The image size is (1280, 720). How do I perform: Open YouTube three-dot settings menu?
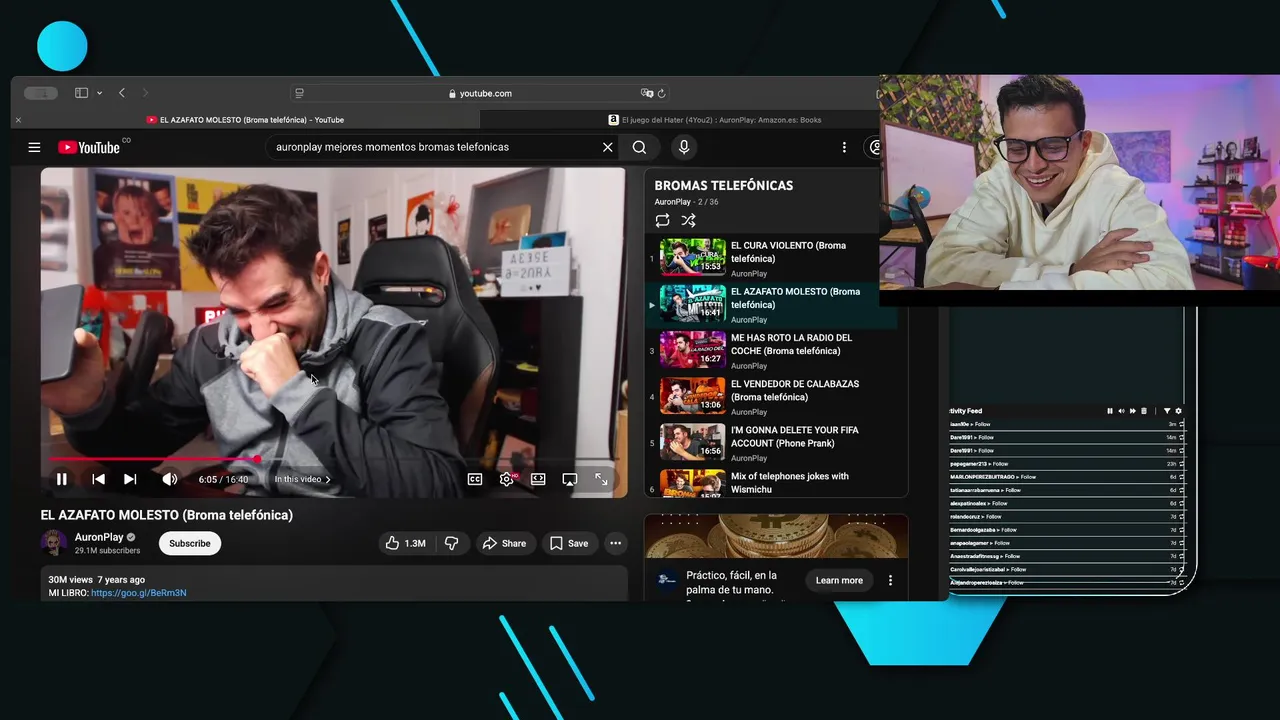(844, 147)
